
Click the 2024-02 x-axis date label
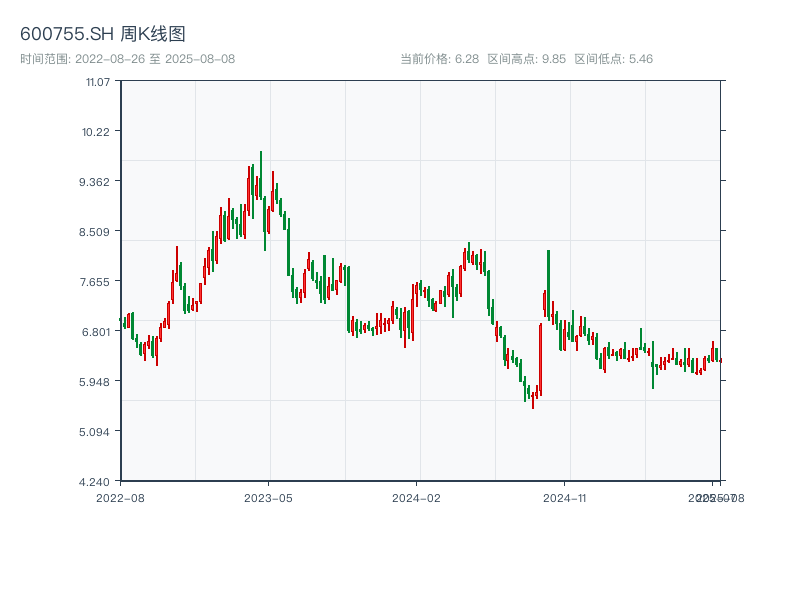point(416,497)
